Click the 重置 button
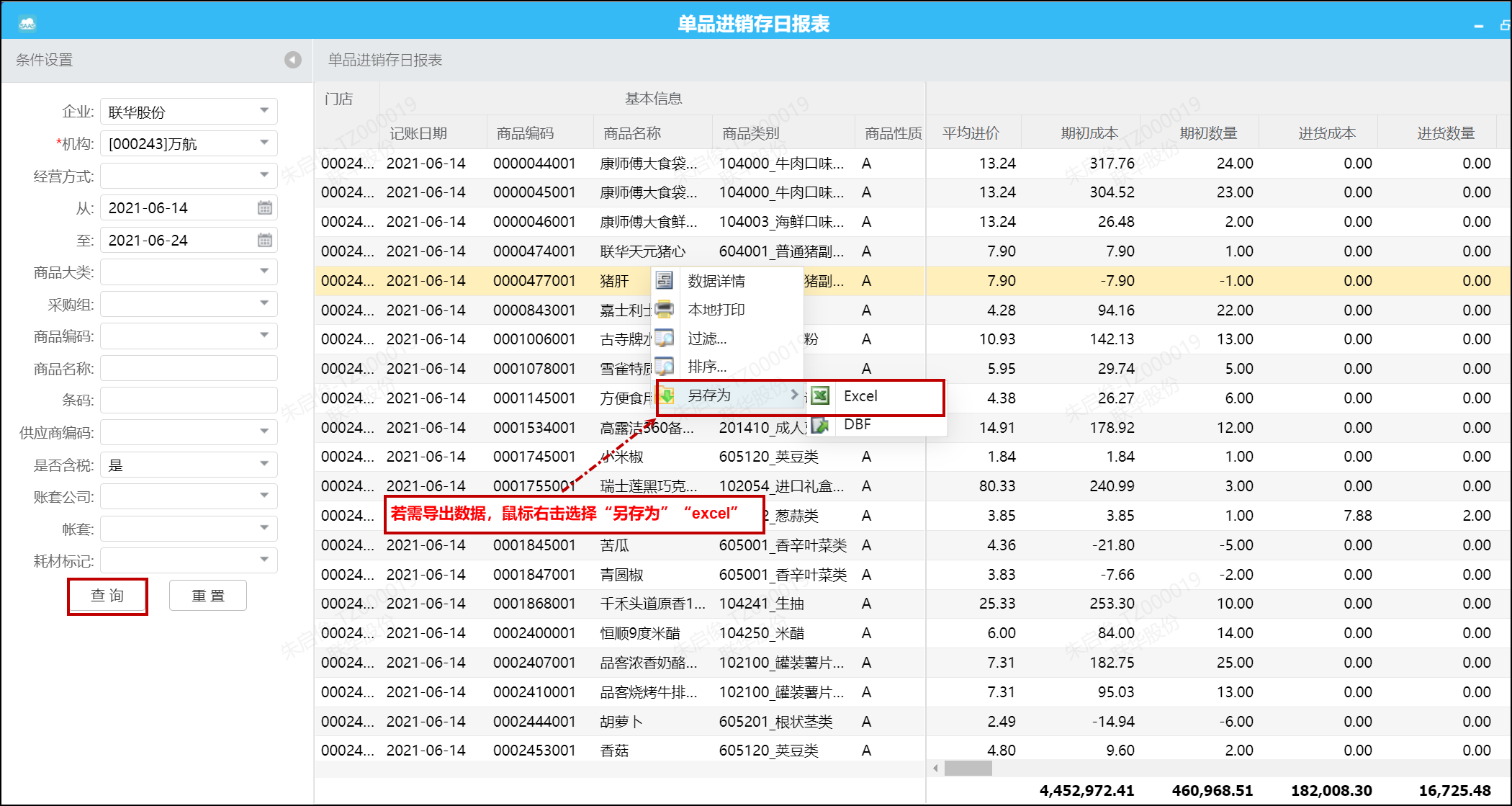The image size is (1512, 806). click(208, 596)
